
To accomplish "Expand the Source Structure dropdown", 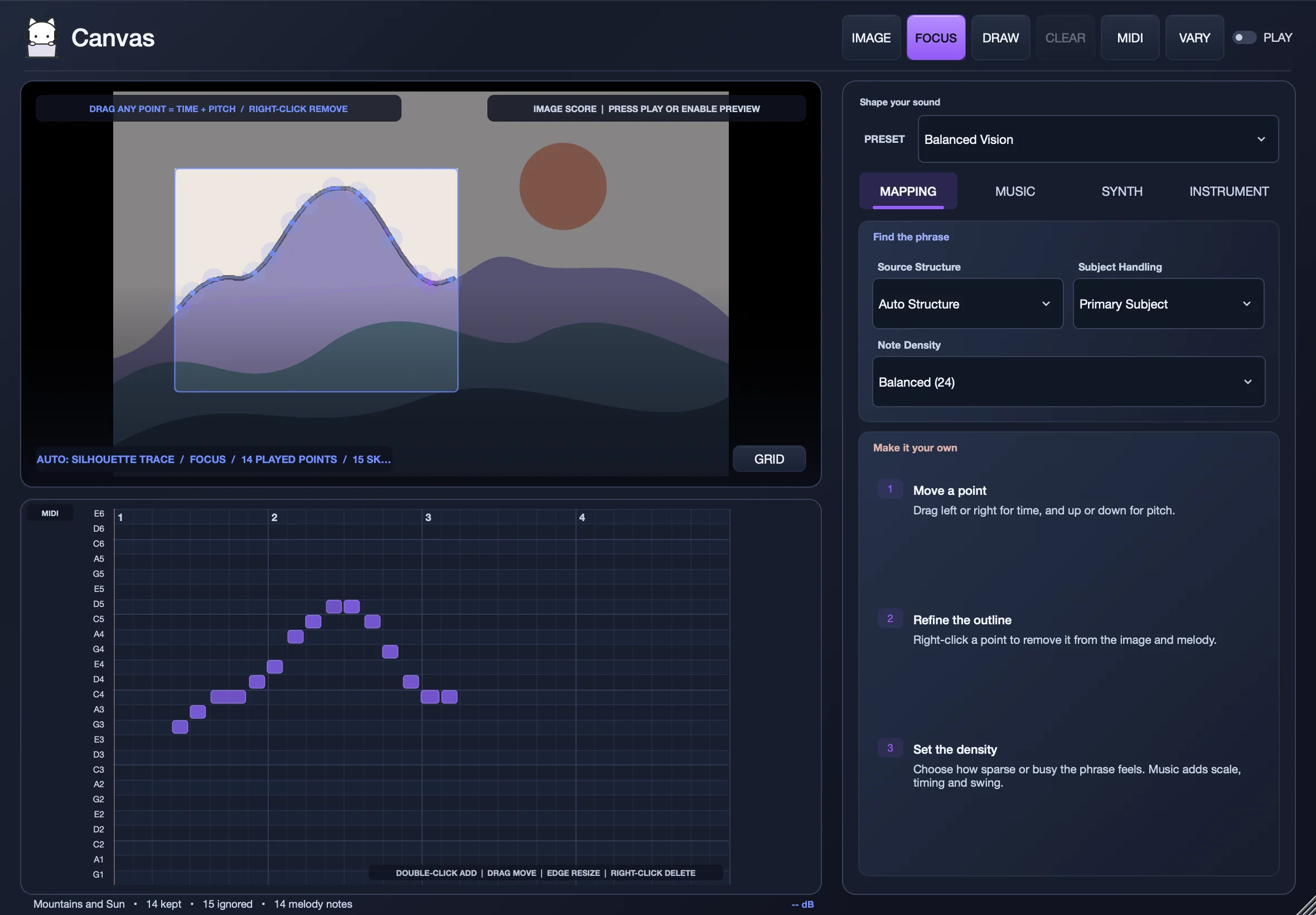I will tap(967, 304).
